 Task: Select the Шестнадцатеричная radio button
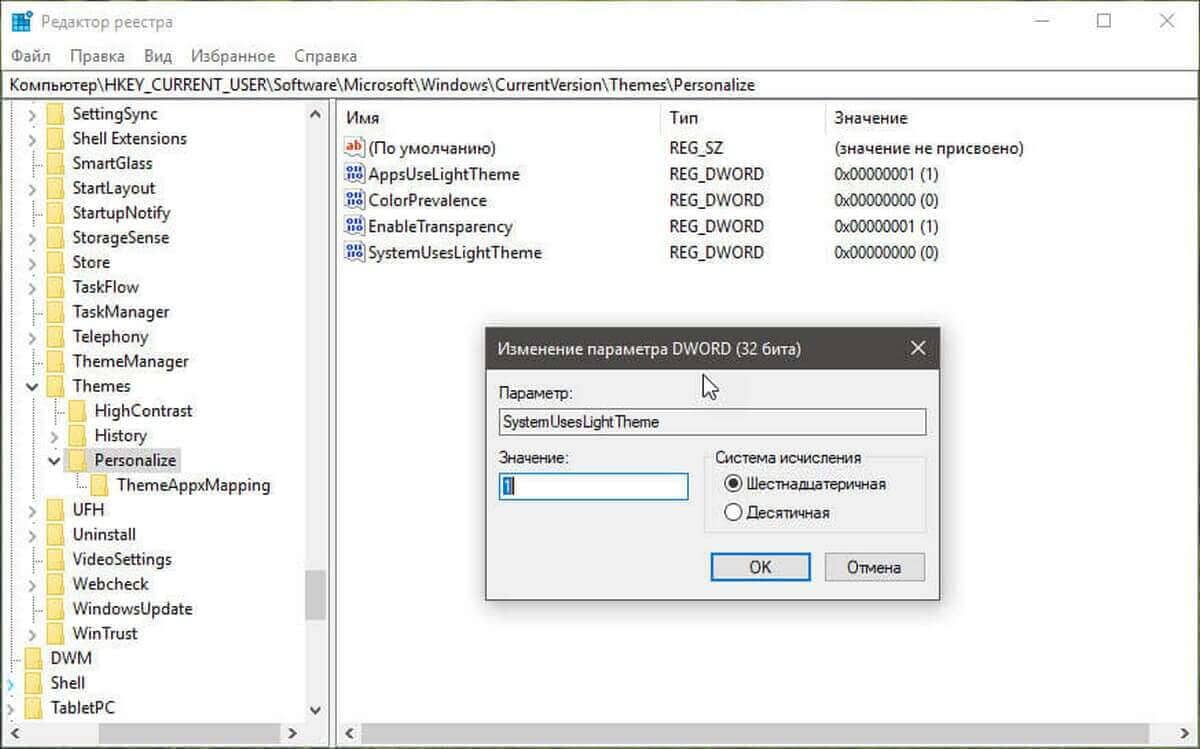point(733,484)
